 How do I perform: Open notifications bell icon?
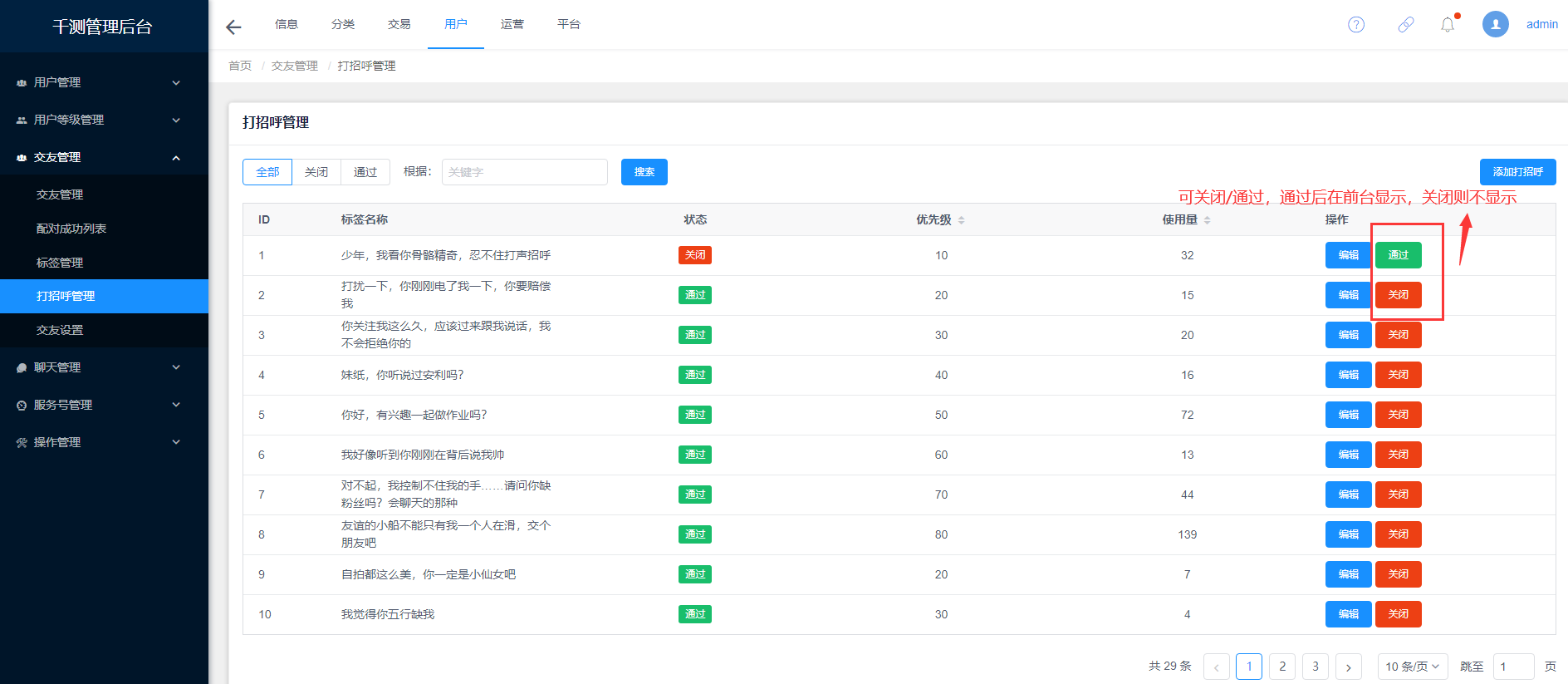pyautogui.click(x=1448, y=24)
